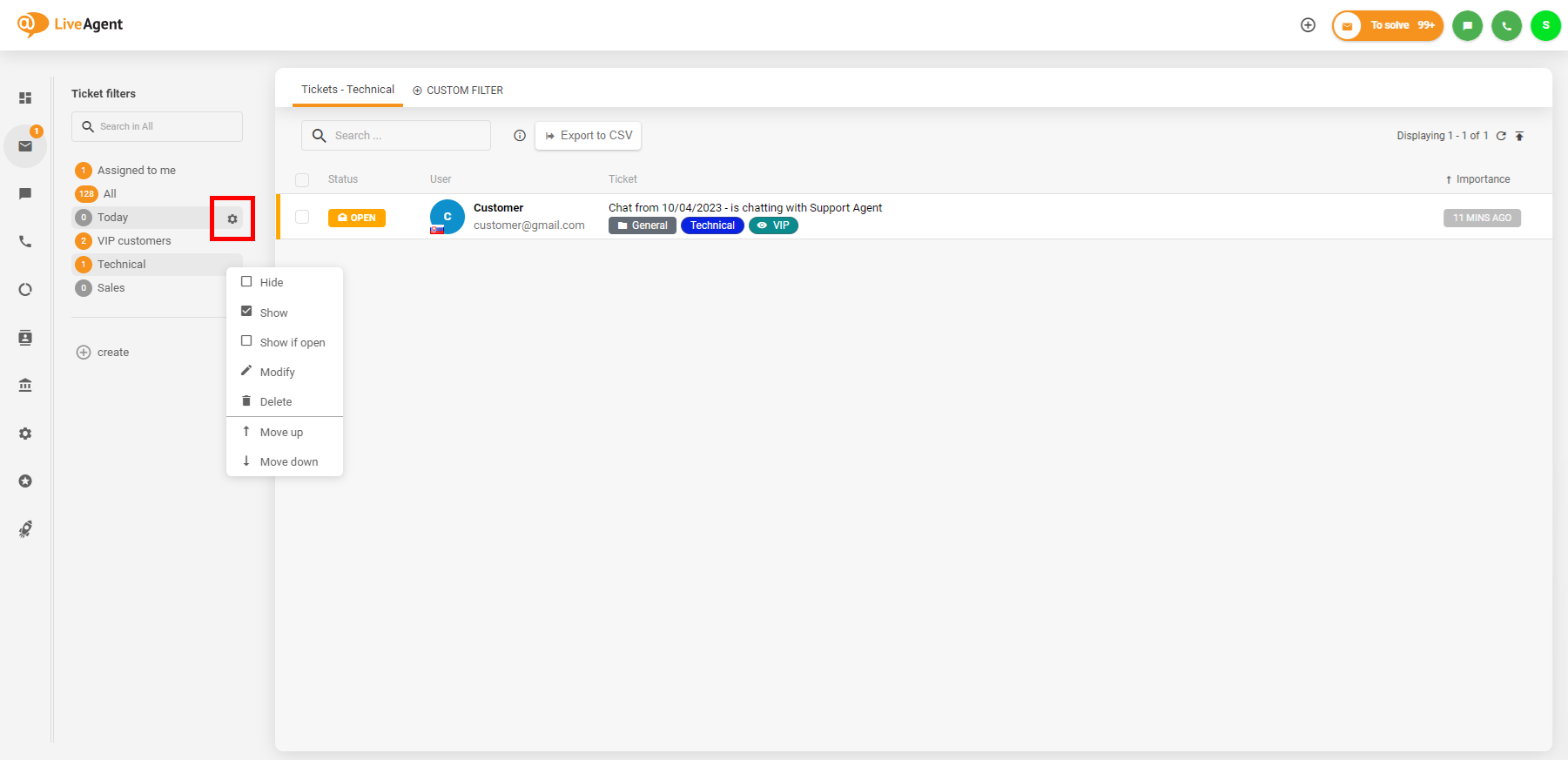The width and height of the screenshot is (1568, 760).
Task: Open the Chats icon in left sidebar
Action: point(25,193)
